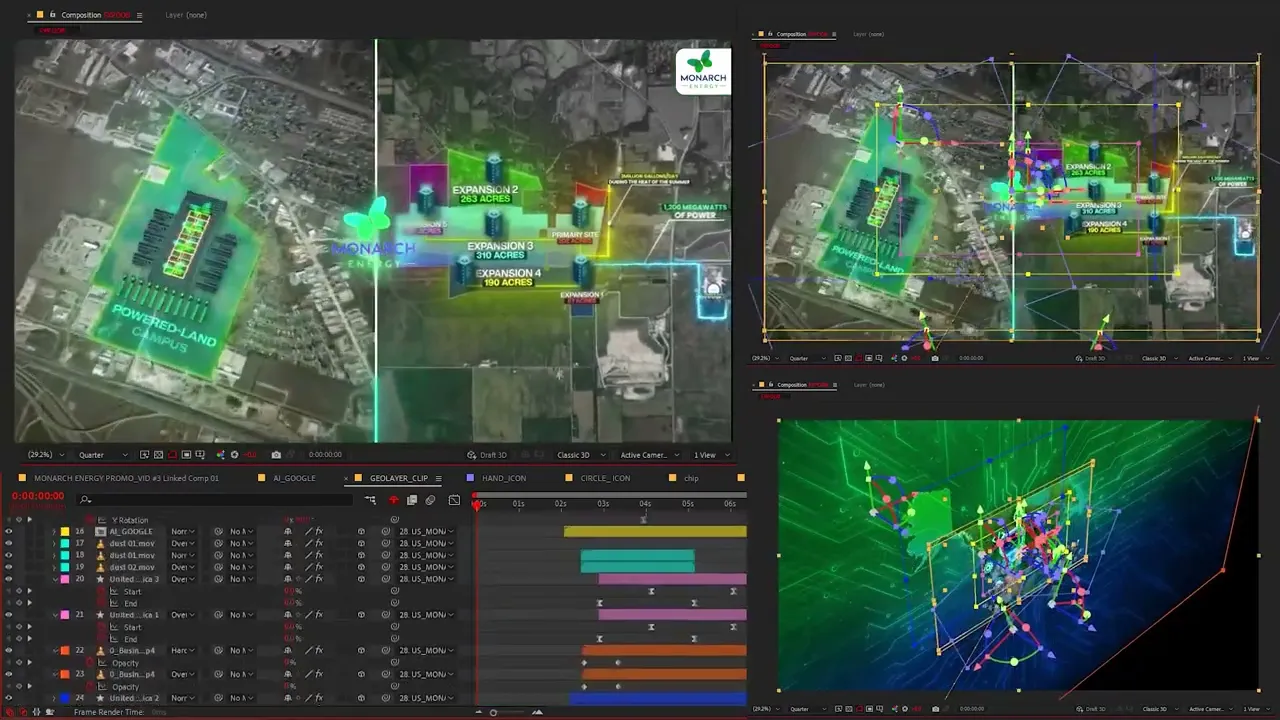The height and width of the screenshot is (720, 1280).
Task: Open Layer (none) tab in left viewer
Action: [186, 15]
